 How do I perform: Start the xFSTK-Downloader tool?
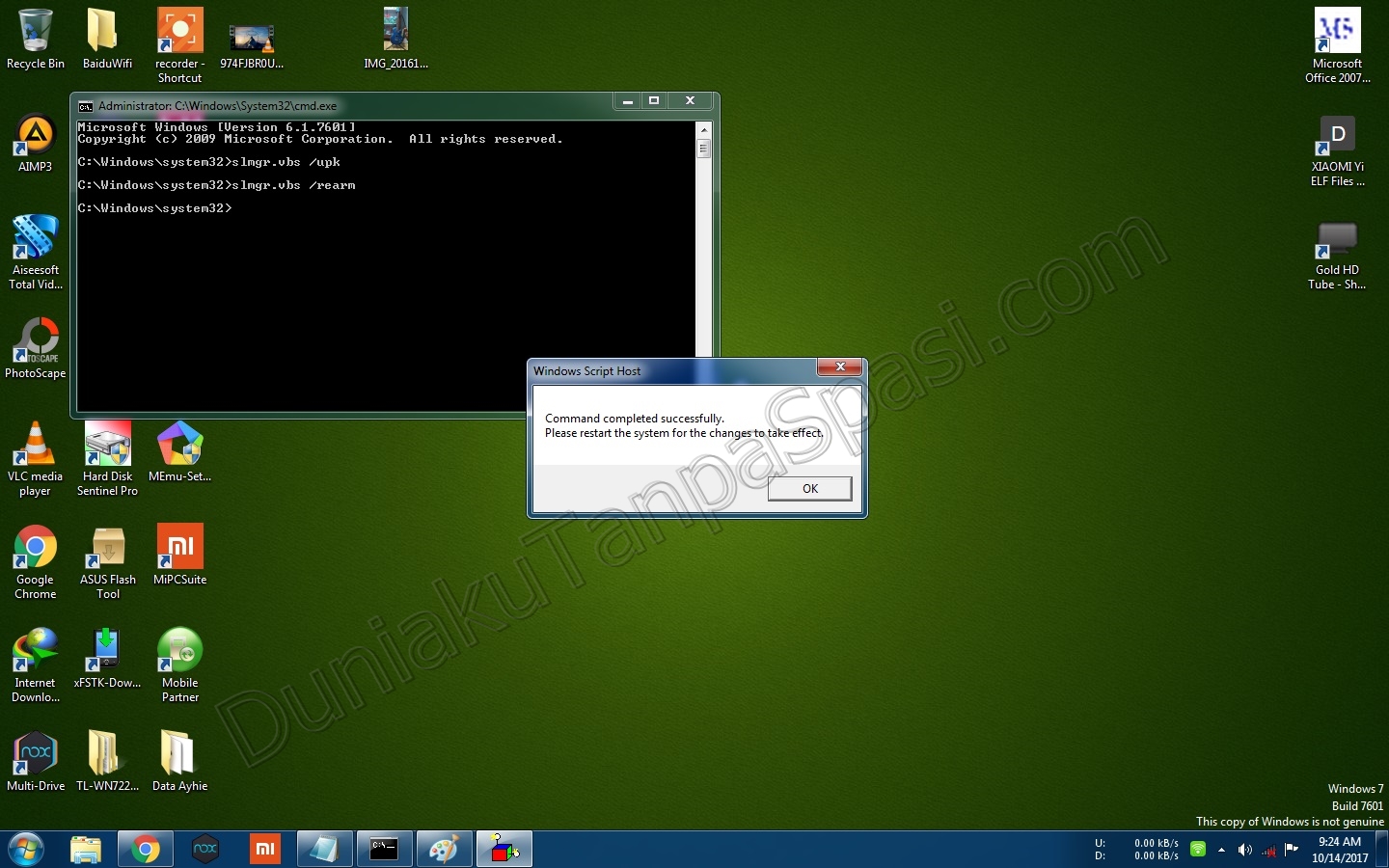click(x=107, y=649)
